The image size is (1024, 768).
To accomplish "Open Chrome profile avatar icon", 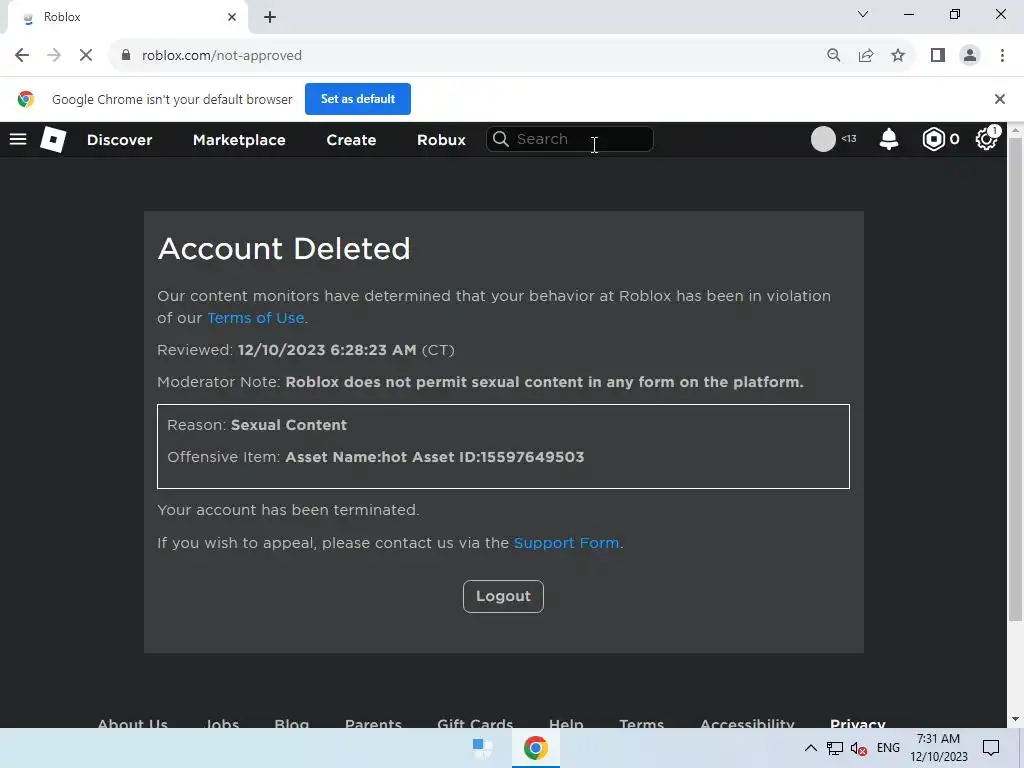I will pyautogui.click(x=970, y=56).
